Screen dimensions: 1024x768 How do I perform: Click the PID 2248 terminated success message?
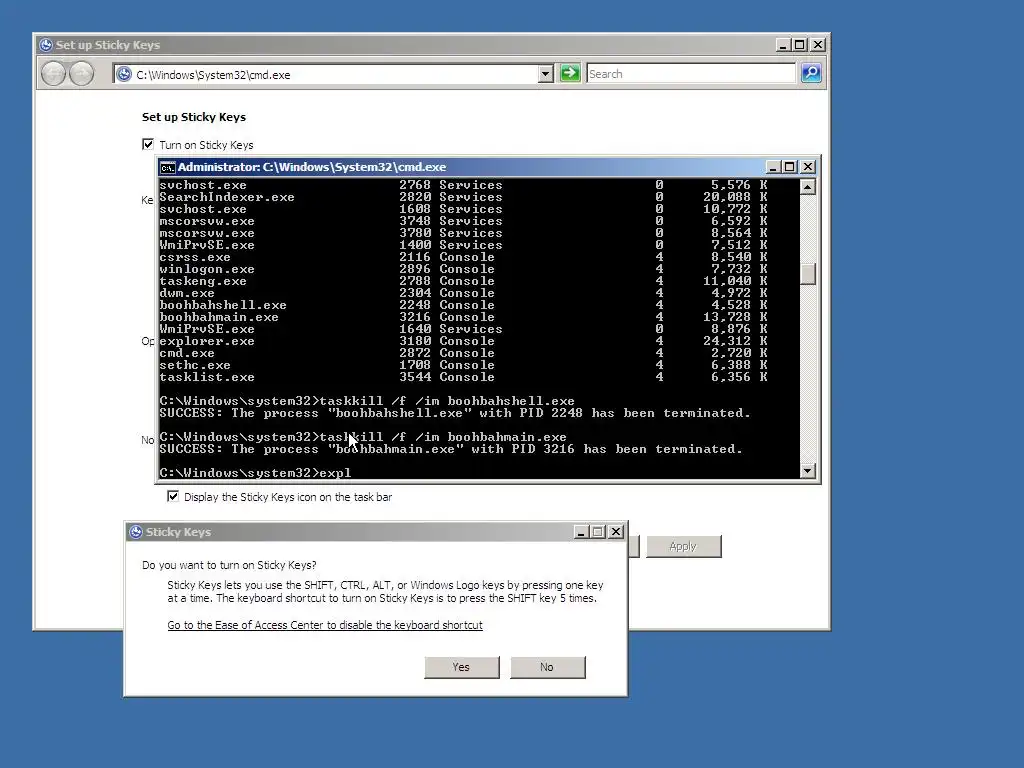pyautogui.click(x=455, y=413)
